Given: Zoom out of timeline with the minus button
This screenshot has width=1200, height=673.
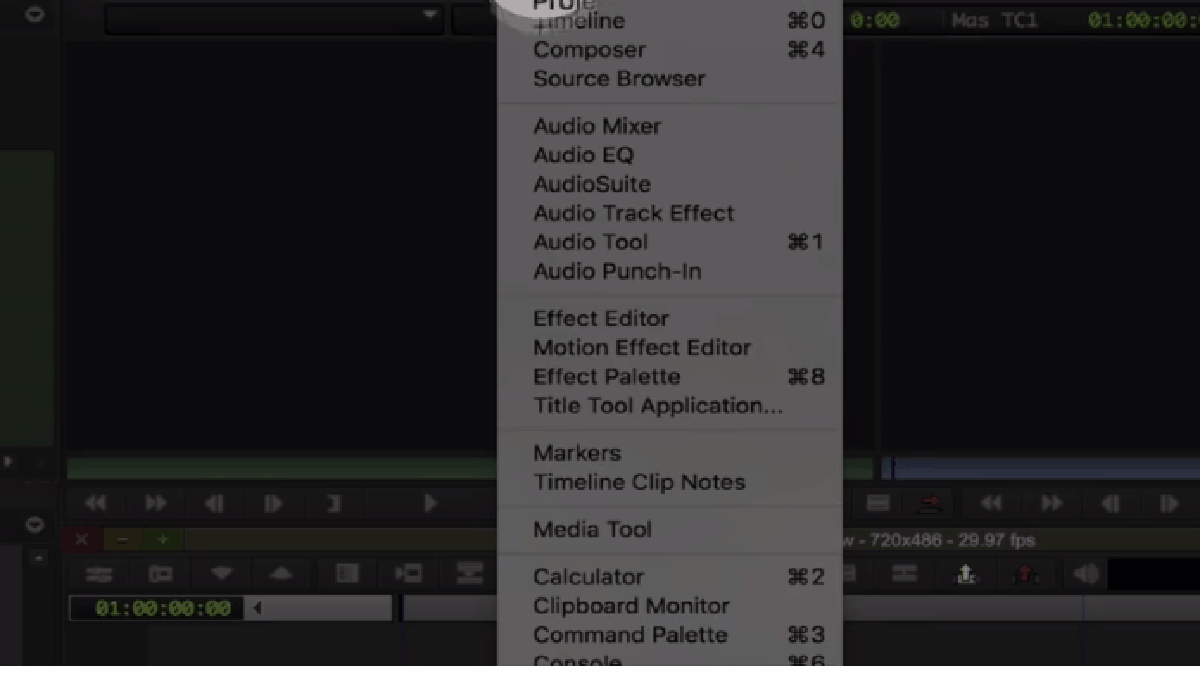Looking at the screenshot, I should [123, 539].
